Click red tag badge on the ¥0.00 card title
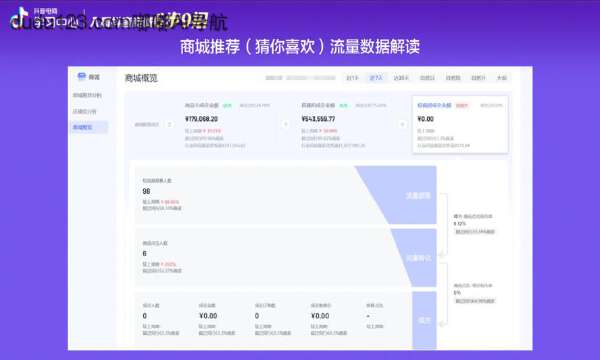 (x=462, y=105)
